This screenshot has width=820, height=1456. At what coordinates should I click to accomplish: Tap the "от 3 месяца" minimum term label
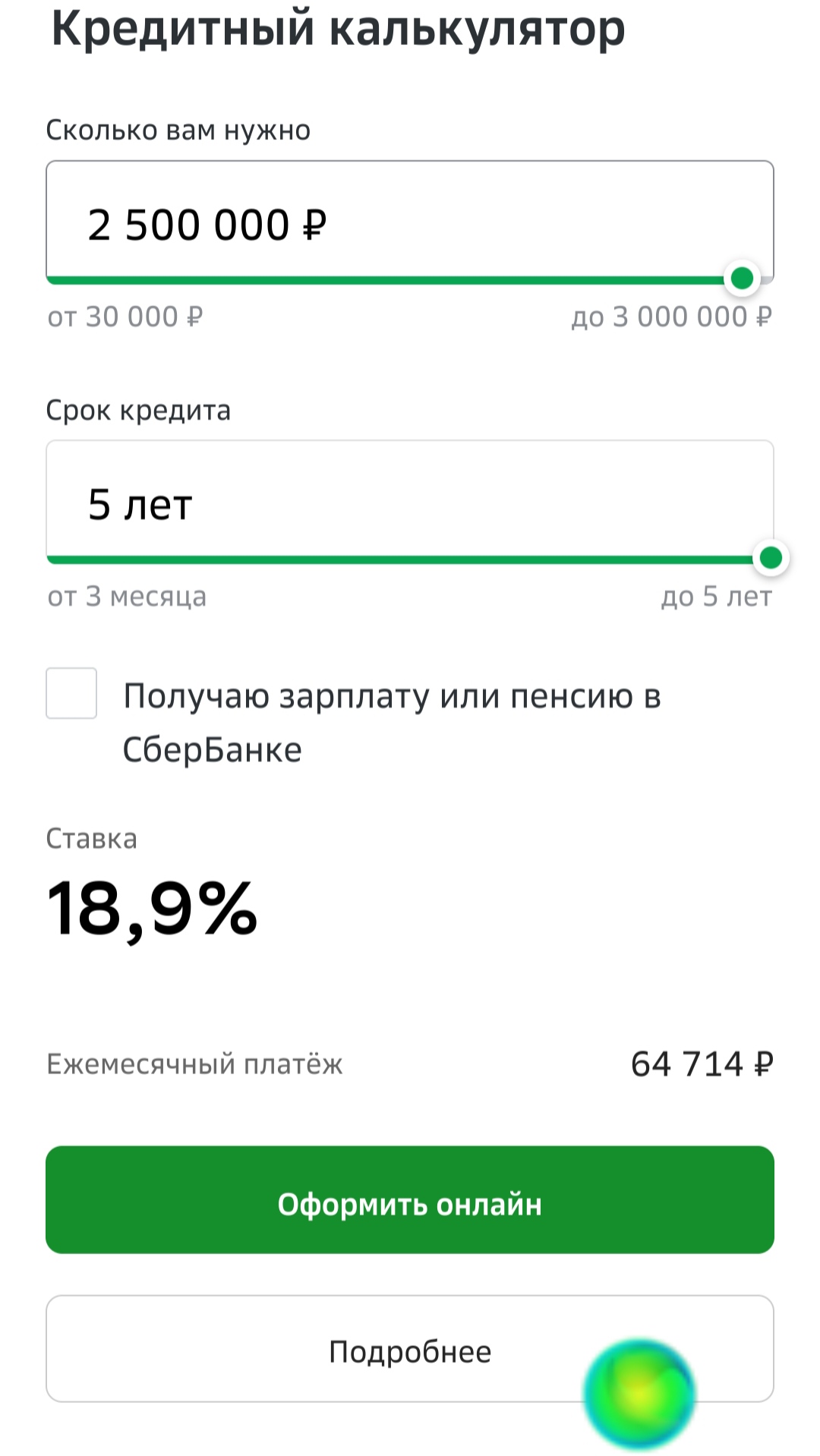(127, 597)
